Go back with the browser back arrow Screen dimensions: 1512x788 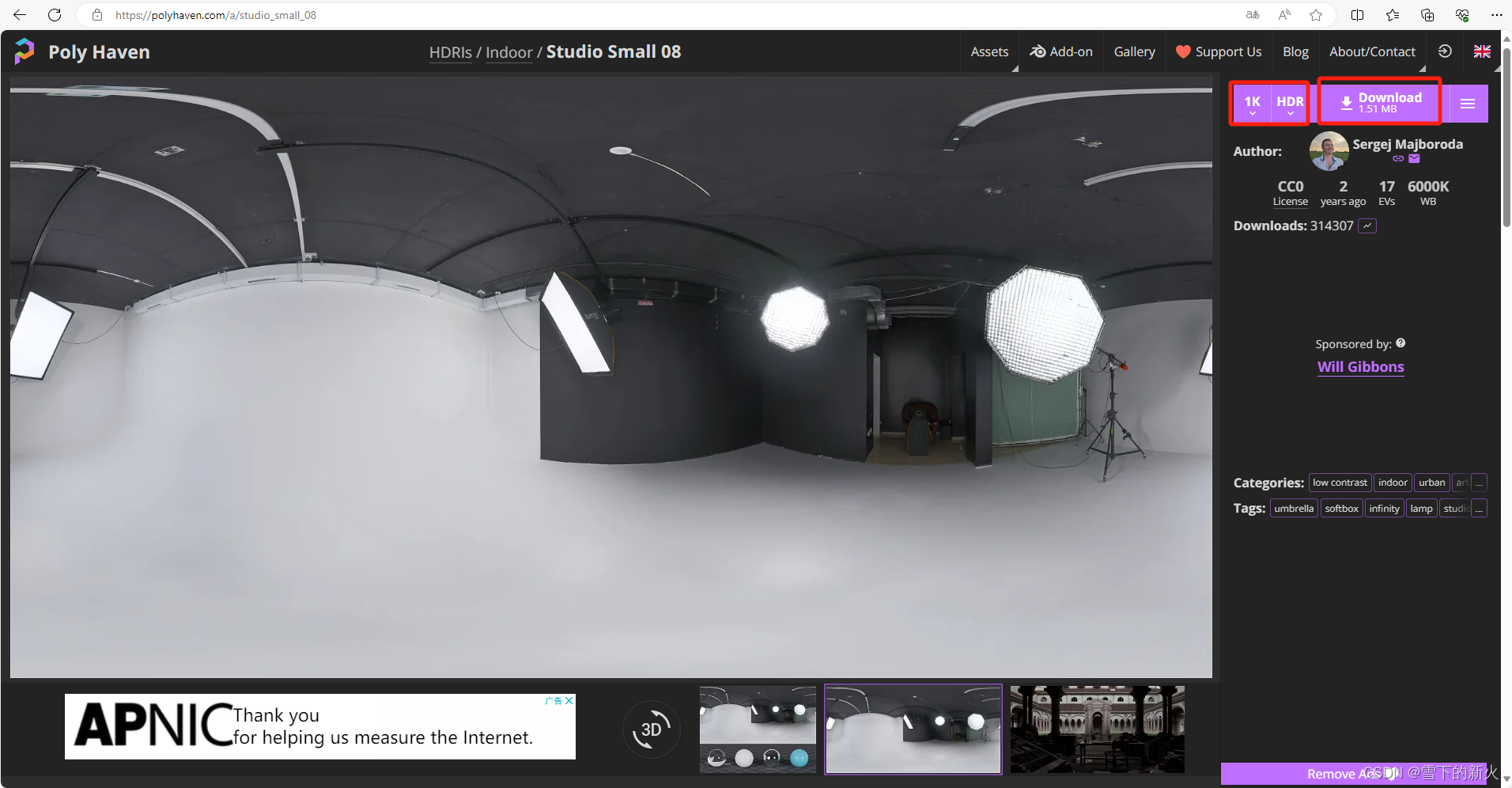pyautogui.click(x=20, y=15)
